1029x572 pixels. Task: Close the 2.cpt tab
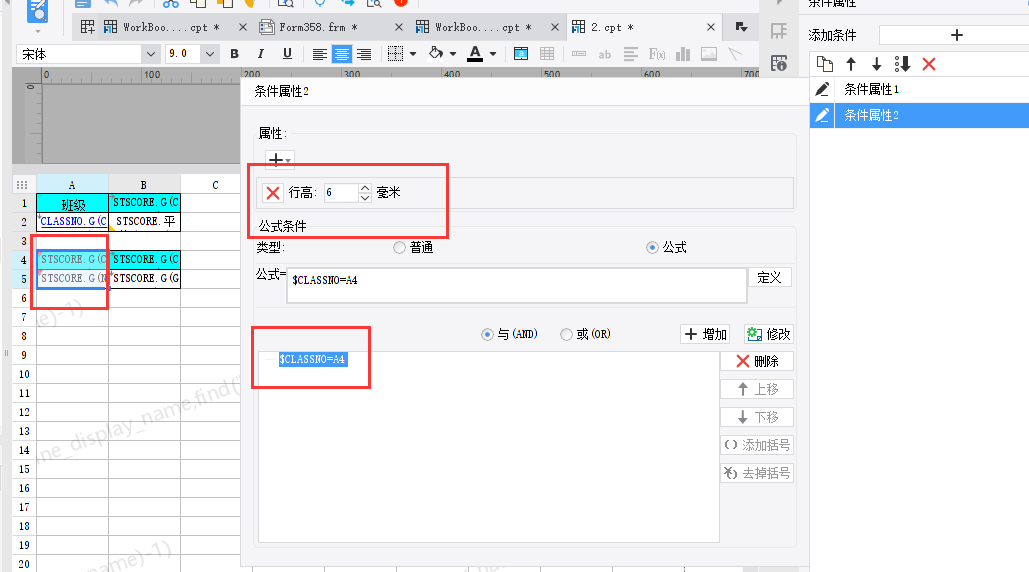[x=711, y=27]
